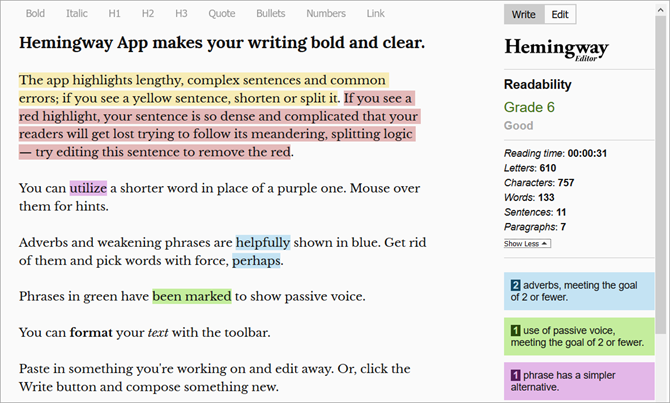The image size is (670, 403).
Task: Format selection as Quote
Action: tap(222, 14)
